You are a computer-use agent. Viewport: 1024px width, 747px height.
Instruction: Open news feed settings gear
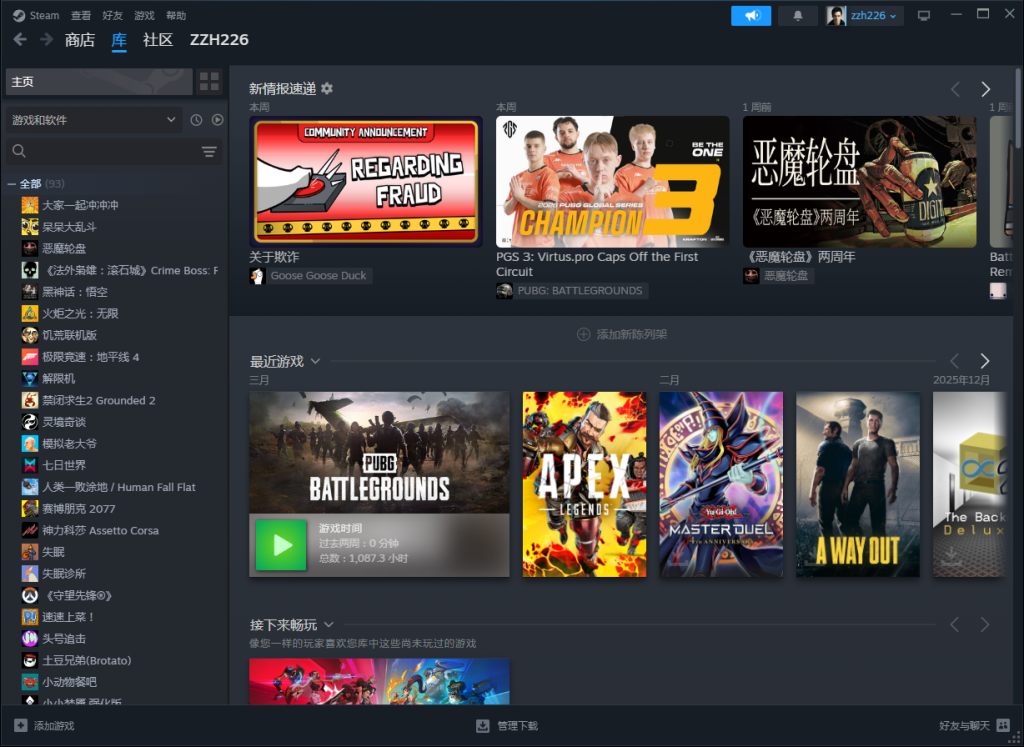(327, 89)
